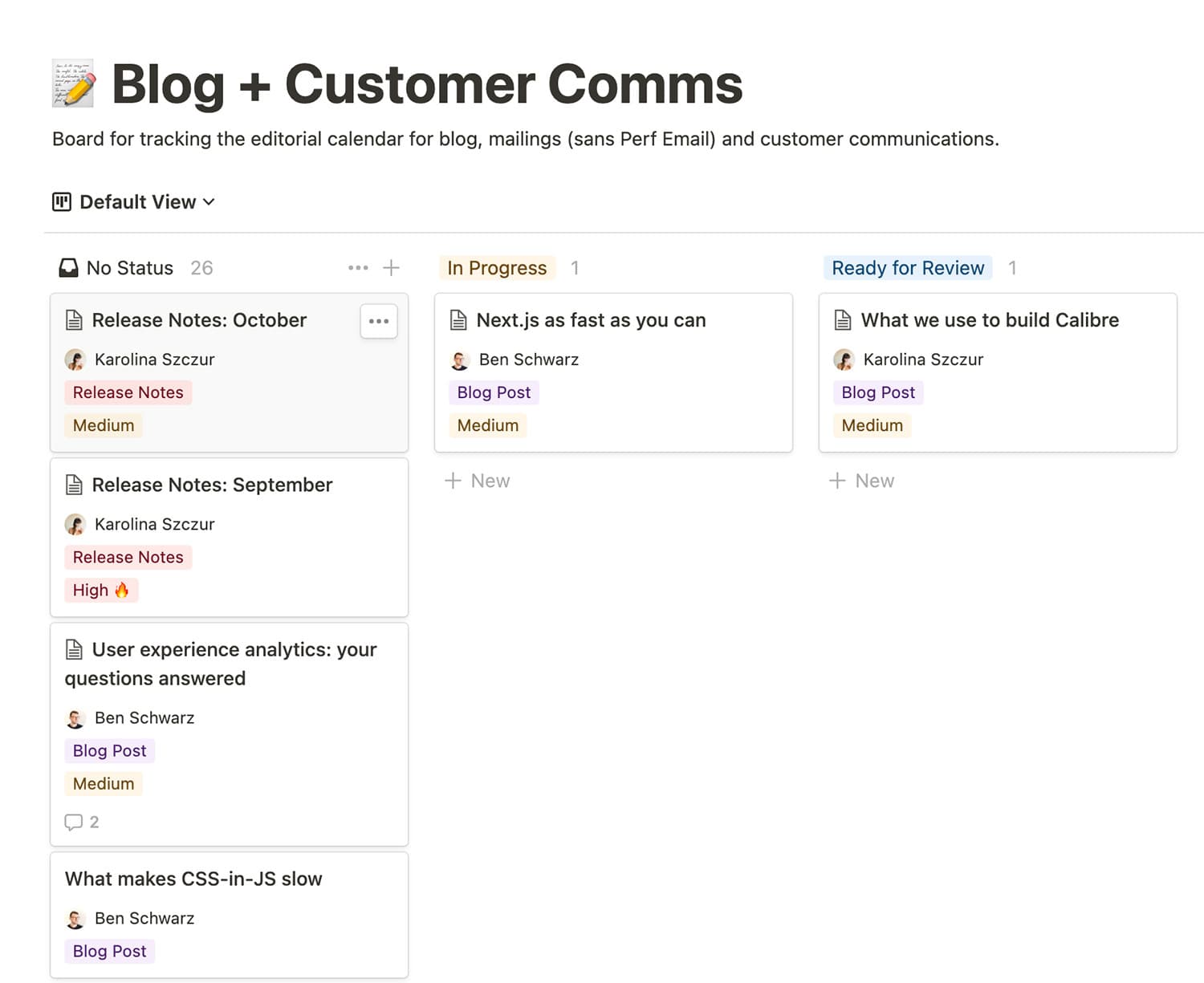This screenshot has width=1204, height=983.
Task: Select the High priority tag on Release Notes: September
Action: (101, 590)
